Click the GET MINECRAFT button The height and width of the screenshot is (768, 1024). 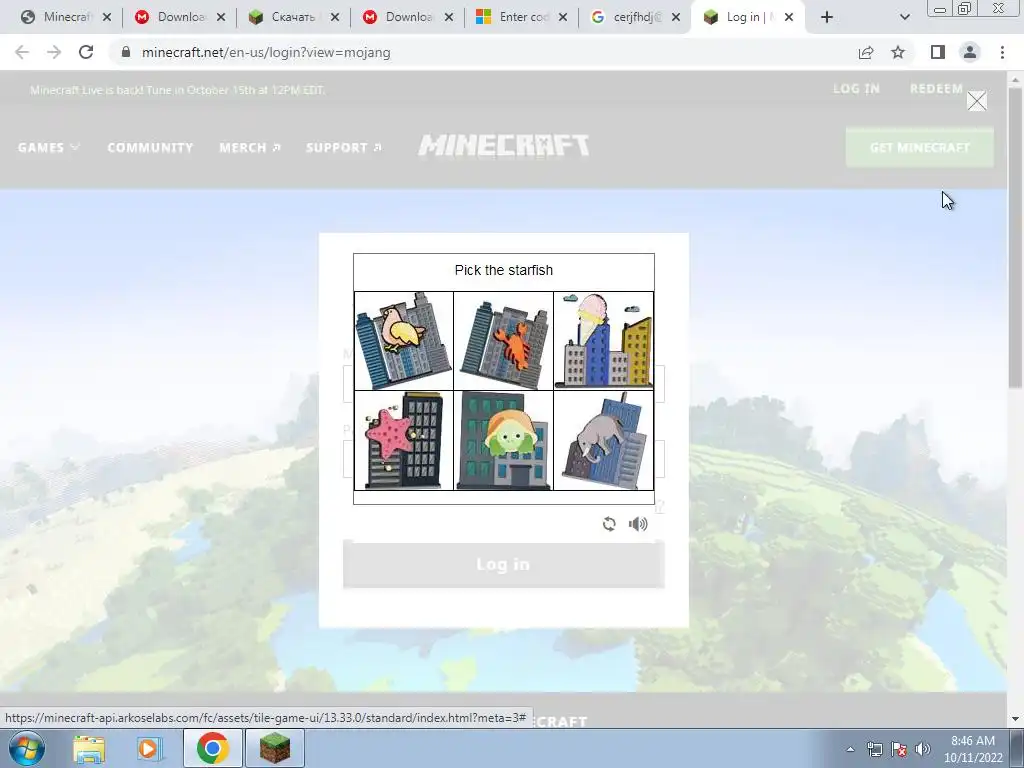920,148
